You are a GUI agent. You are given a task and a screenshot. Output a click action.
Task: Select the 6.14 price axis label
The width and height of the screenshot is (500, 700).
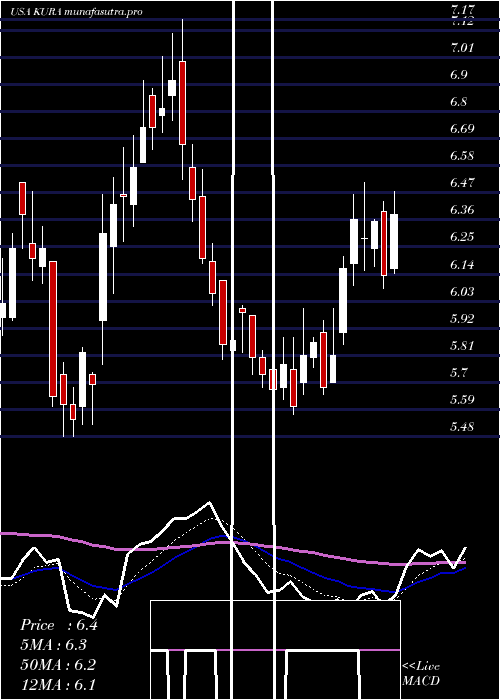click(x=462, y=264)
